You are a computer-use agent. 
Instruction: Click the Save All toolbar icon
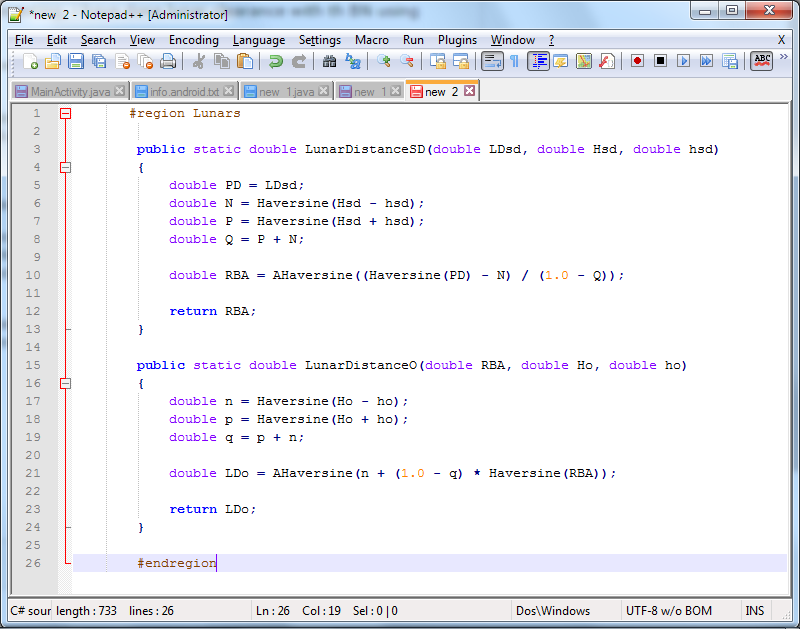pyautogui.click(x=99, y=61)
